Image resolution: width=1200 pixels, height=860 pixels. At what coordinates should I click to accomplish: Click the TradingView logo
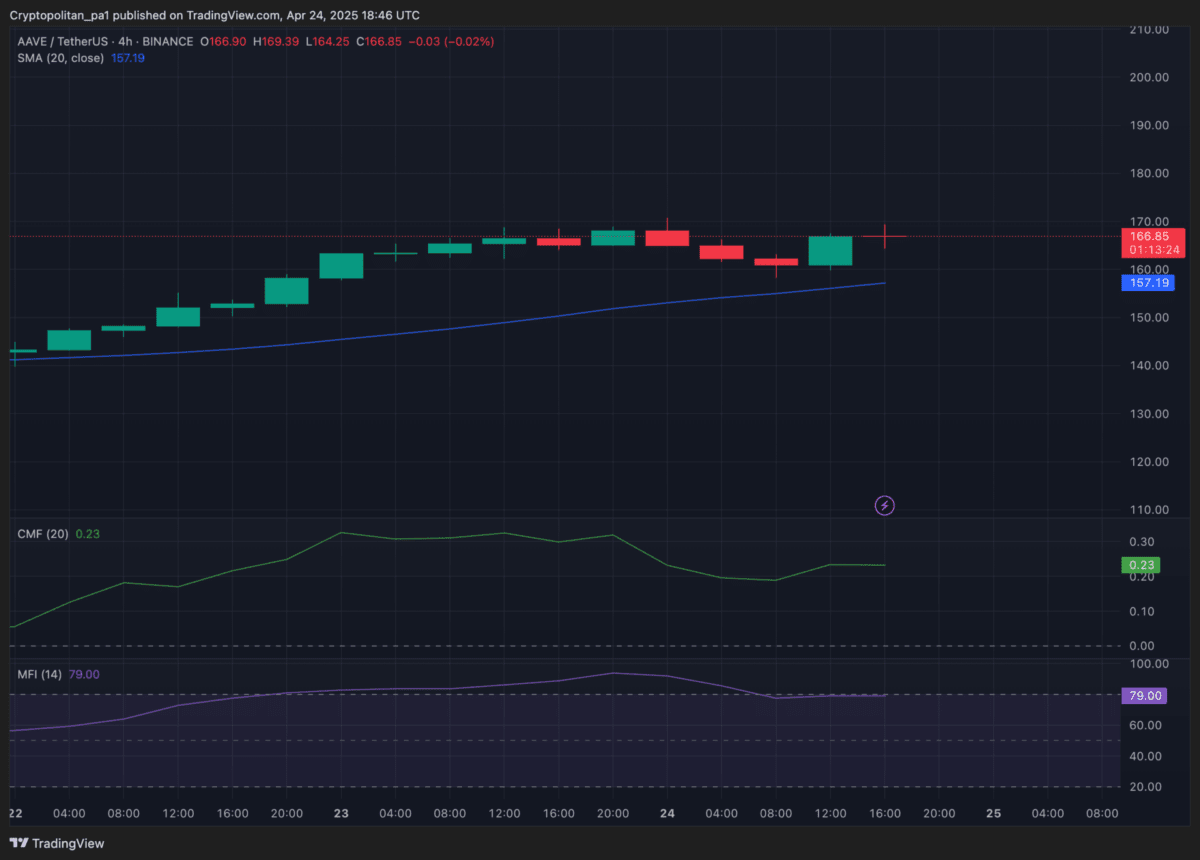click(x=55, y=844)
